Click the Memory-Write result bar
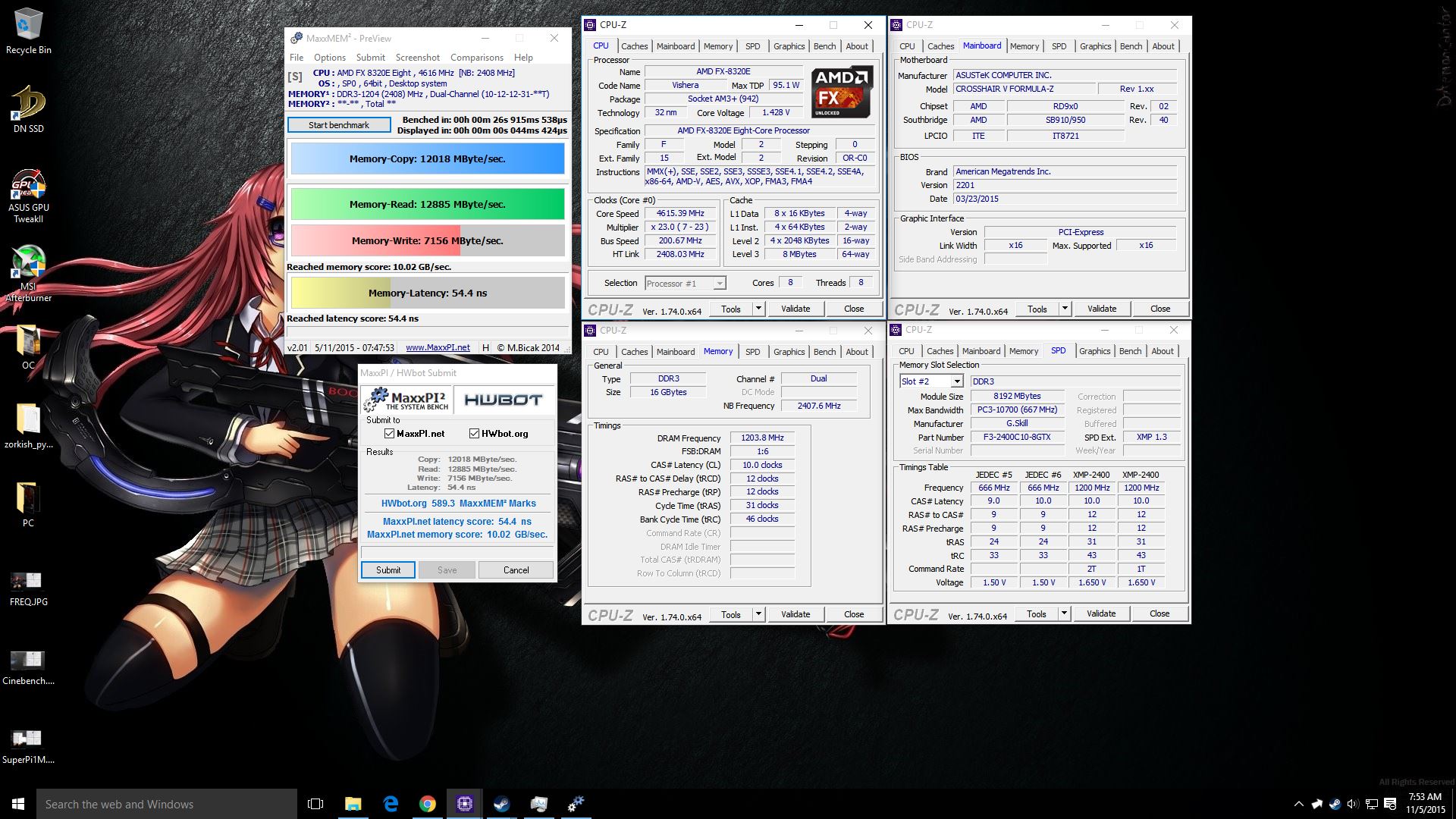 (x=428, y=240)
